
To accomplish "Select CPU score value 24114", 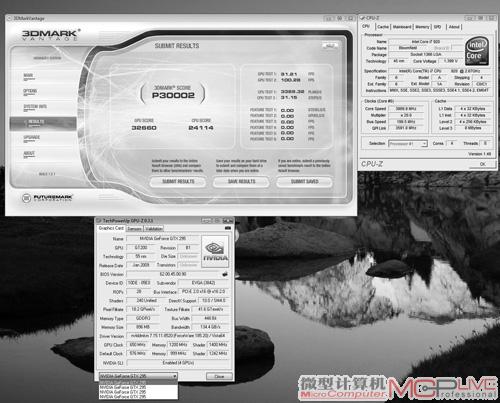I will 201,128.
